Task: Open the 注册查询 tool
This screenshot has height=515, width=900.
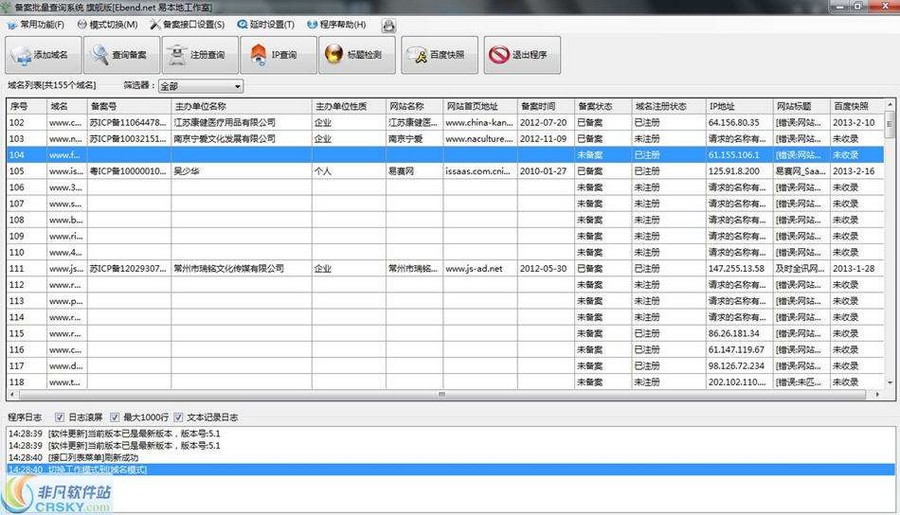Action: pyautogui.click(x=200, y=55)
